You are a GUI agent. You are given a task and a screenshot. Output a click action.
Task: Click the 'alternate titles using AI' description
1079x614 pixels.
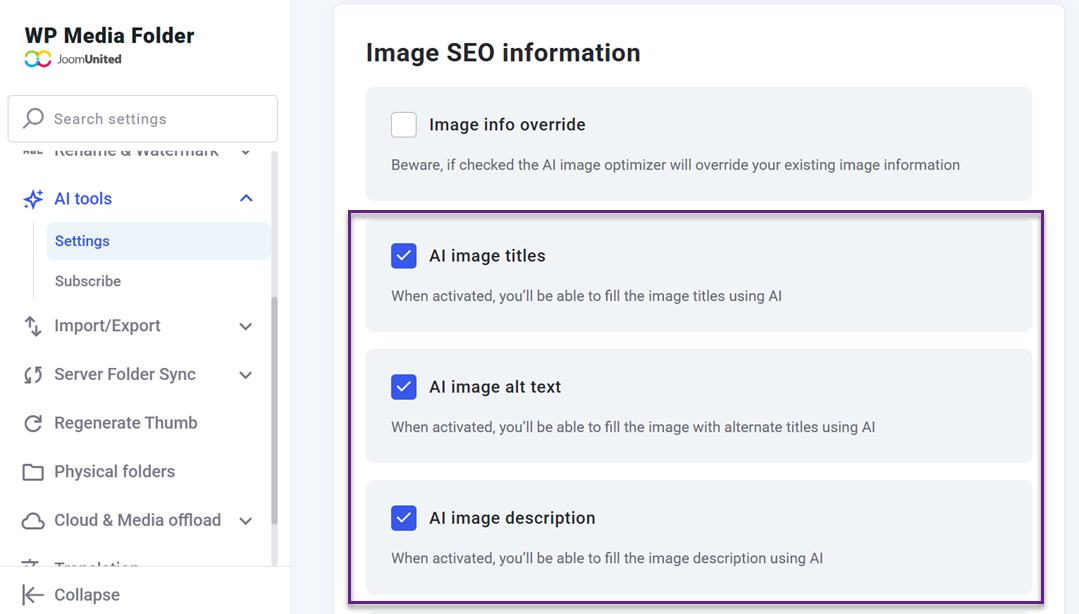pyautogui.click(x=633, y=427)
